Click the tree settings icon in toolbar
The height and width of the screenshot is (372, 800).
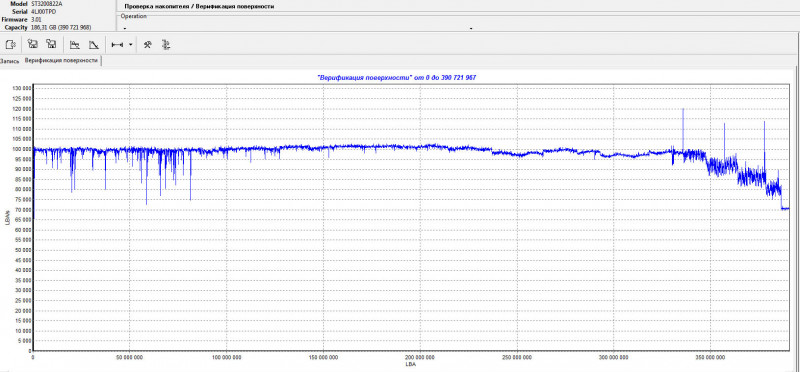point(165,44)
